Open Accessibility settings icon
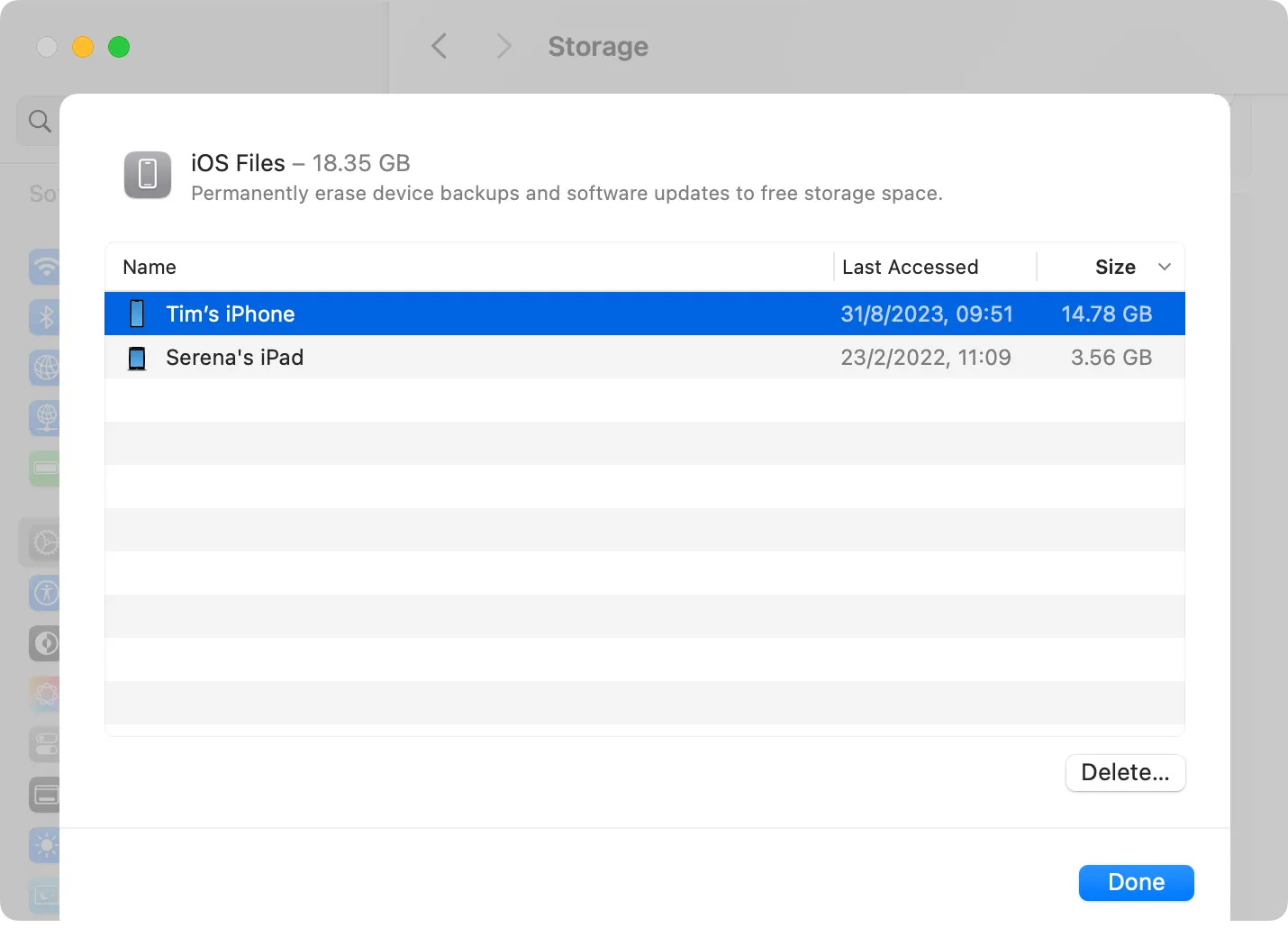1288x937 pixels. (x=43, y=593)
